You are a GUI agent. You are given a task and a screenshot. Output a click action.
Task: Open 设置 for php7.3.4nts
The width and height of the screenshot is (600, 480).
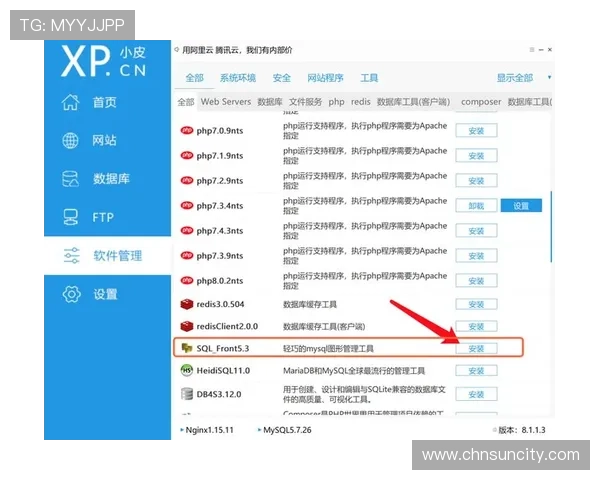(x=521, y=206)
